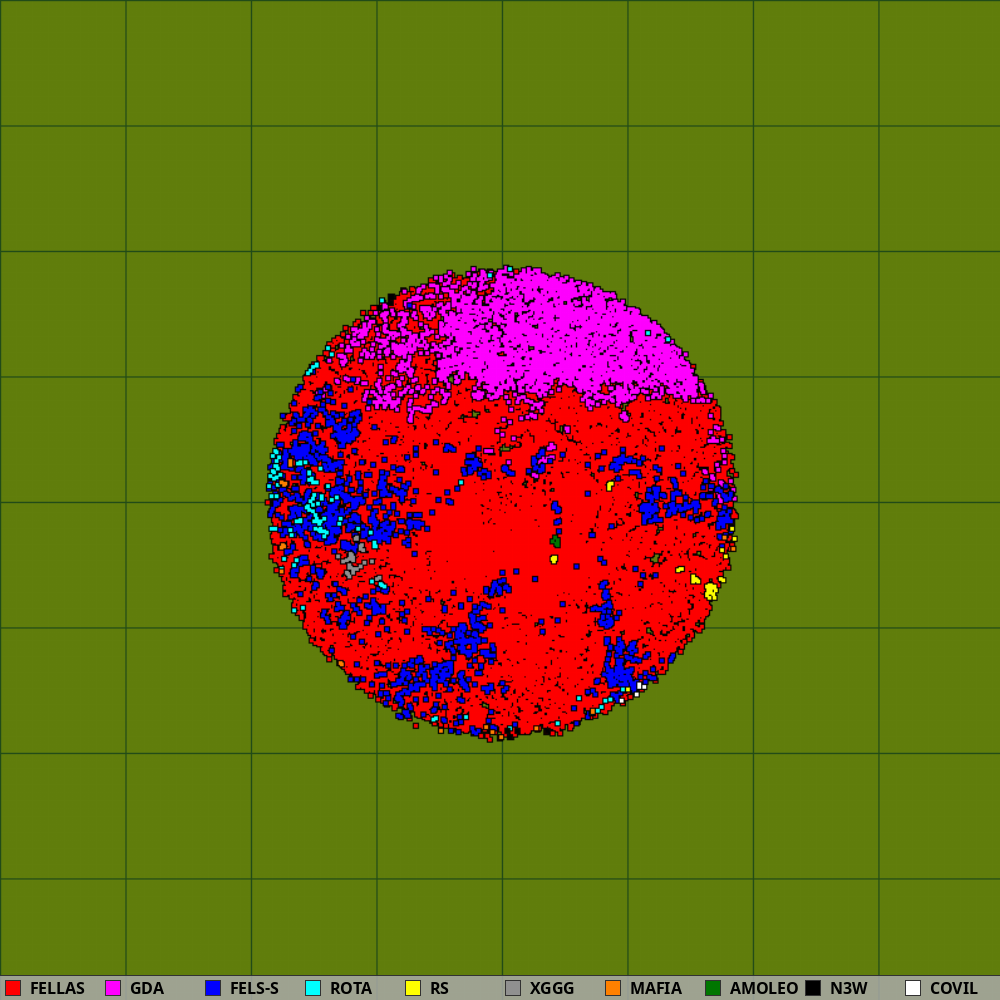
Task: Select the FELS-S legend label
Action: coord(254,988)
